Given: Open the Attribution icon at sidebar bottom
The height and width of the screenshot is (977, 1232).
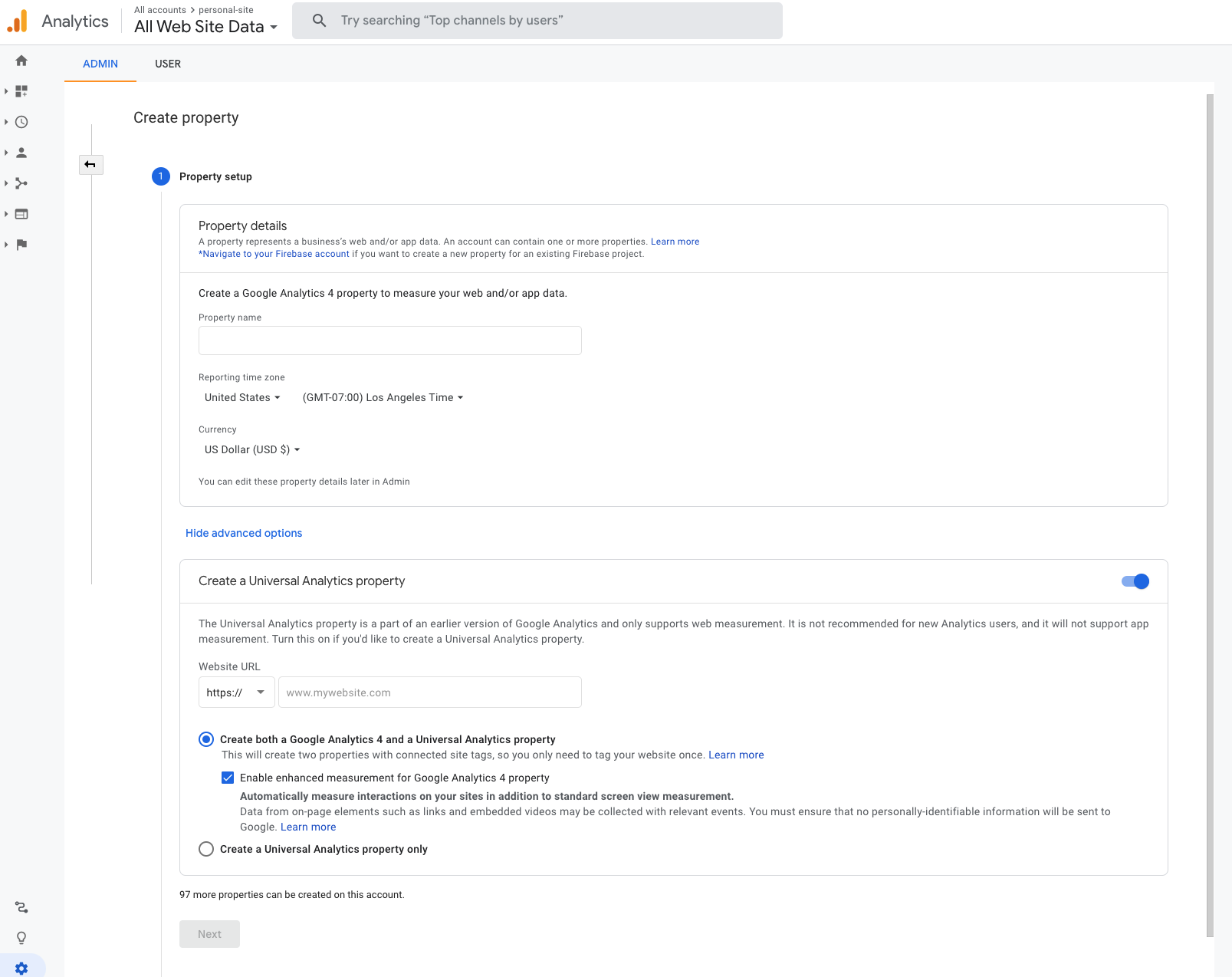Looking at the screenshot, I should [x=21, y=907].
